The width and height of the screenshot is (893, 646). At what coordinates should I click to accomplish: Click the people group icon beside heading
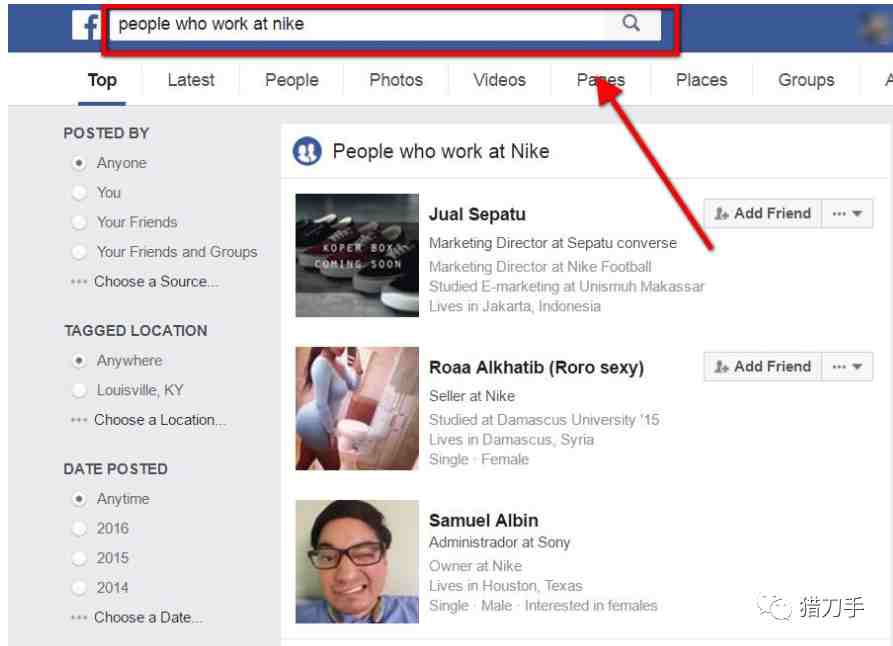coord(307,152)
